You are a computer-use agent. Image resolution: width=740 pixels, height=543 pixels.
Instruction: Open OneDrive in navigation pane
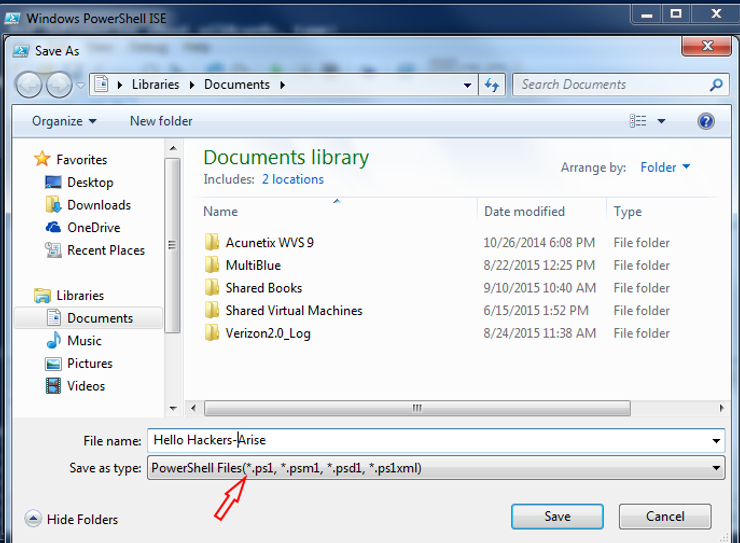[93, 227]
